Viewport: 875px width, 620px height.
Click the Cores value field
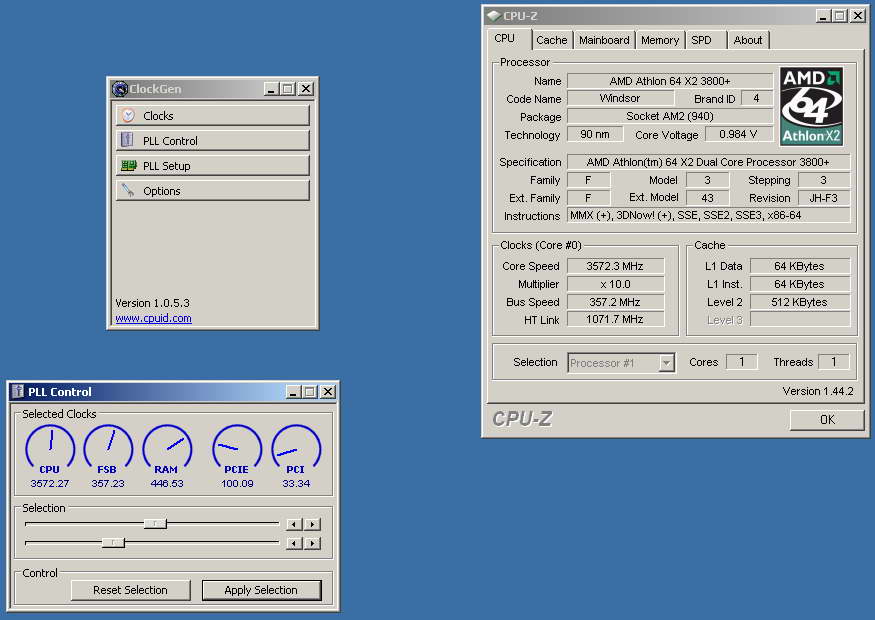[x=742, y=362]
